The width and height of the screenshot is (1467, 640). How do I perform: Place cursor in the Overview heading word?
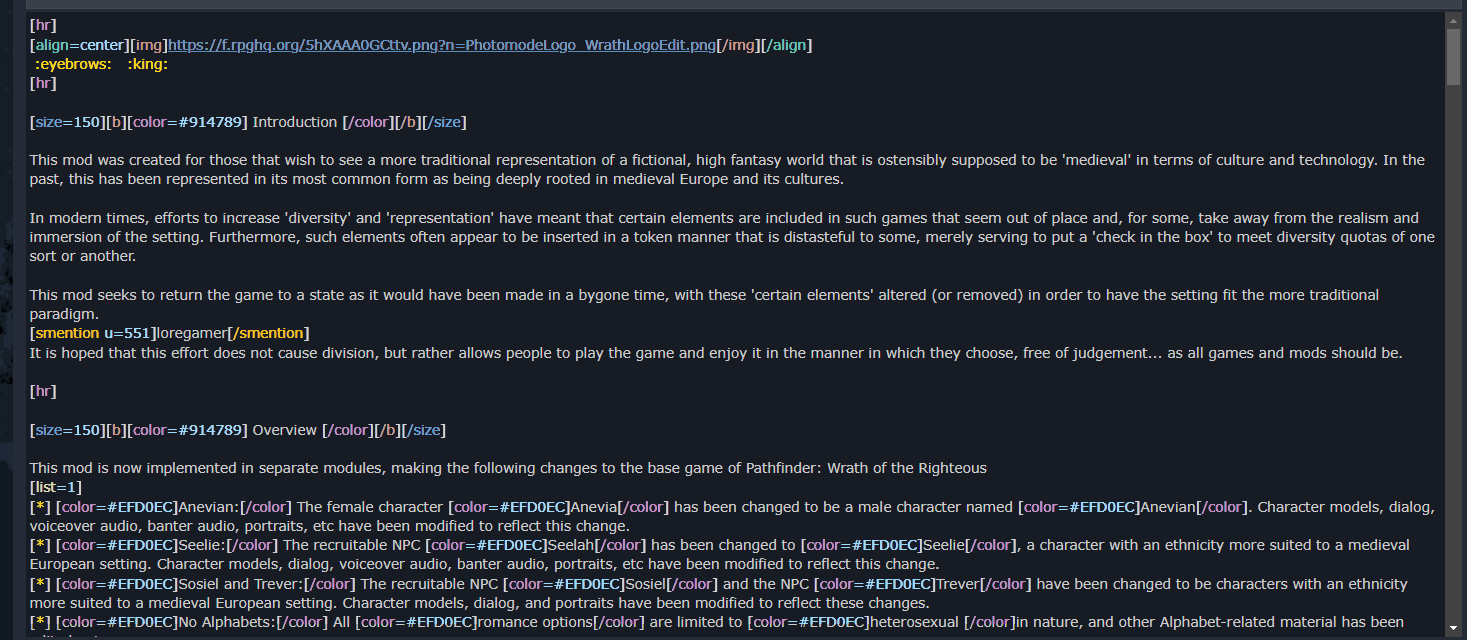[x=285, y=430]
